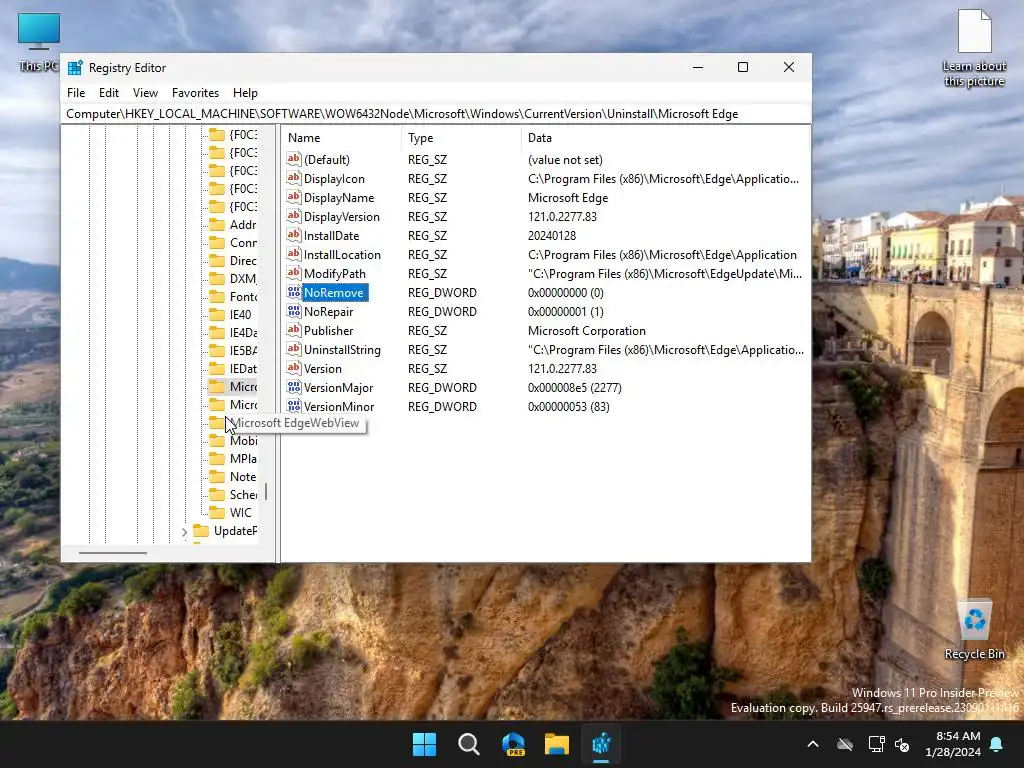The width and height of the screenshot is (1024, 768).
Task: Click the tree pane vertical scrollbar thumb
Action: [x=266, y=491]
